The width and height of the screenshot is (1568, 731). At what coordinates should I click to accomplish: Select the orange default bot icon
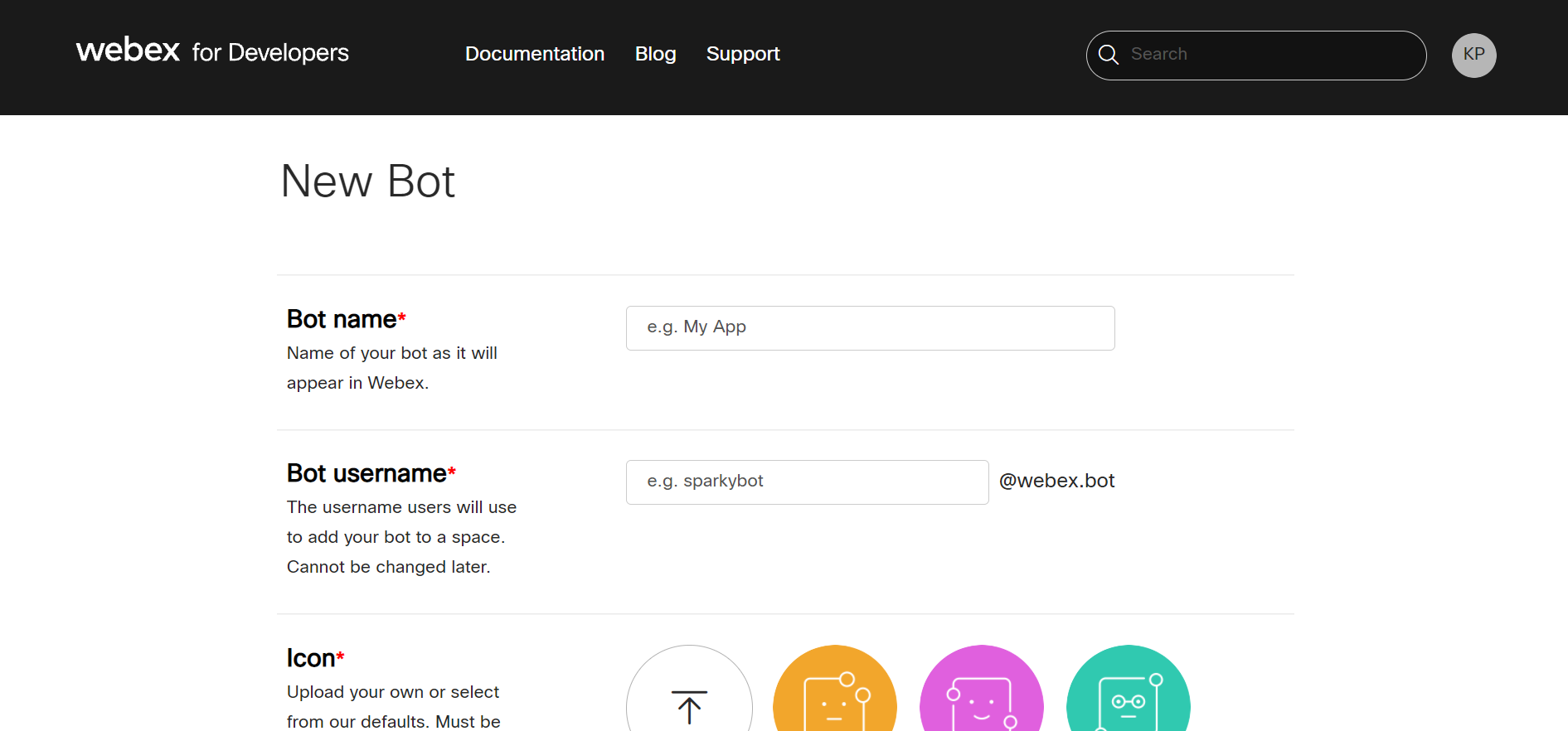click(835, 688)
